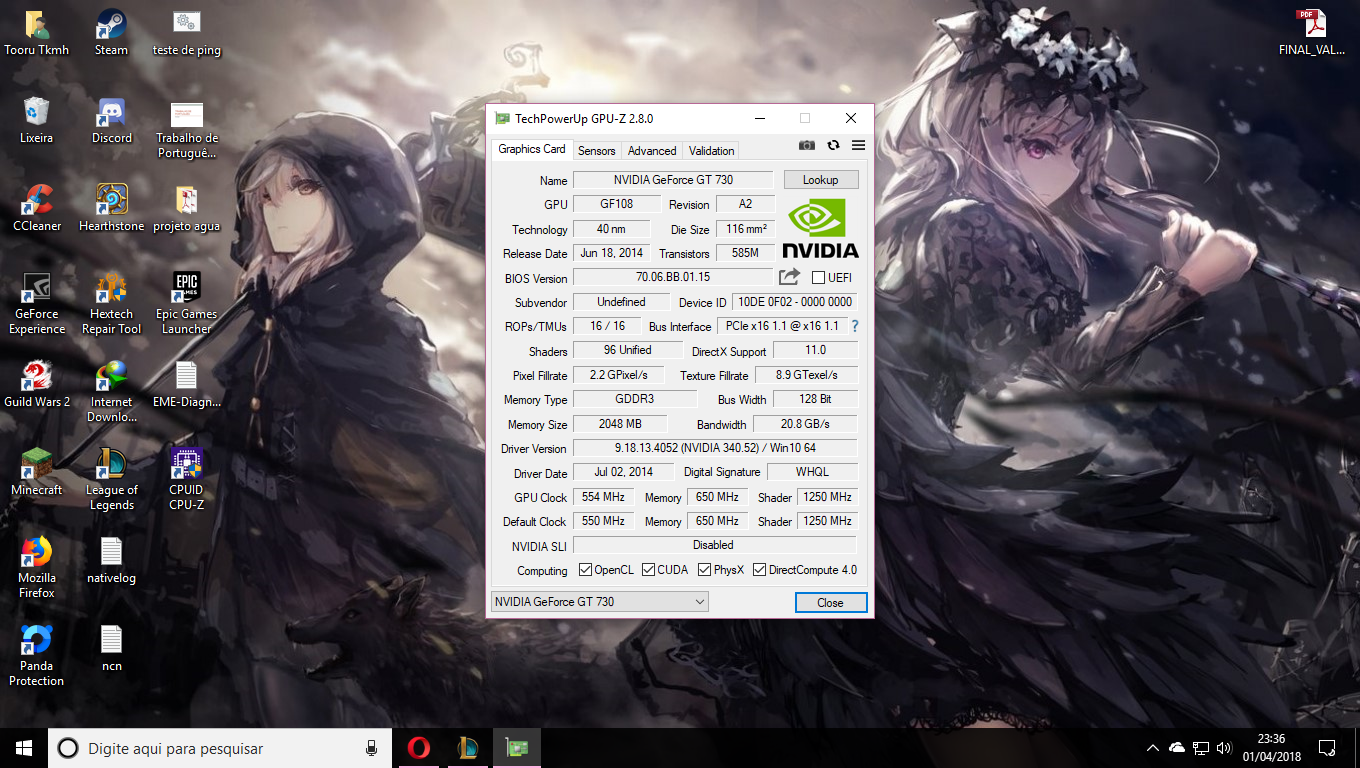
Task: Click the Lookup button
Action: coord(820,180)
